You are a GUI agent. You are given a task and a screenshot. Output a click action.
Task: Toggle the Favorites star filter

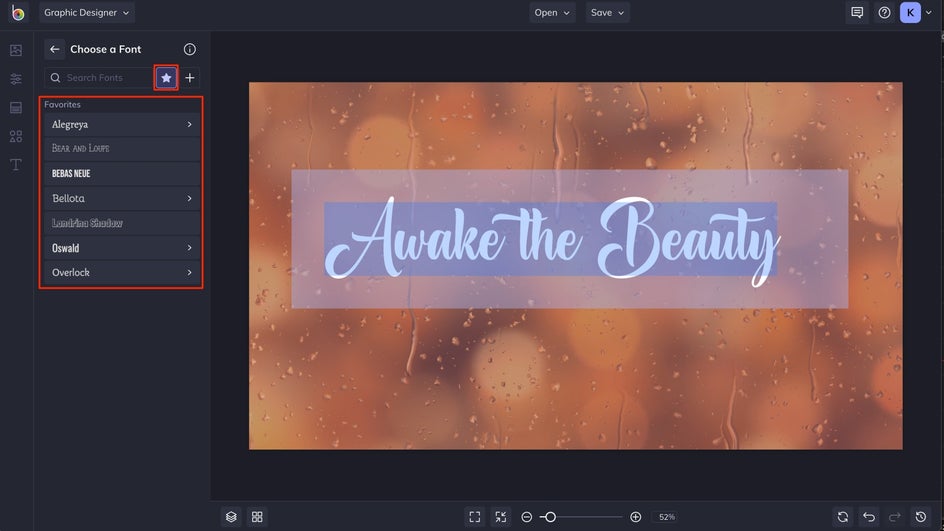(x=166, y=78)
